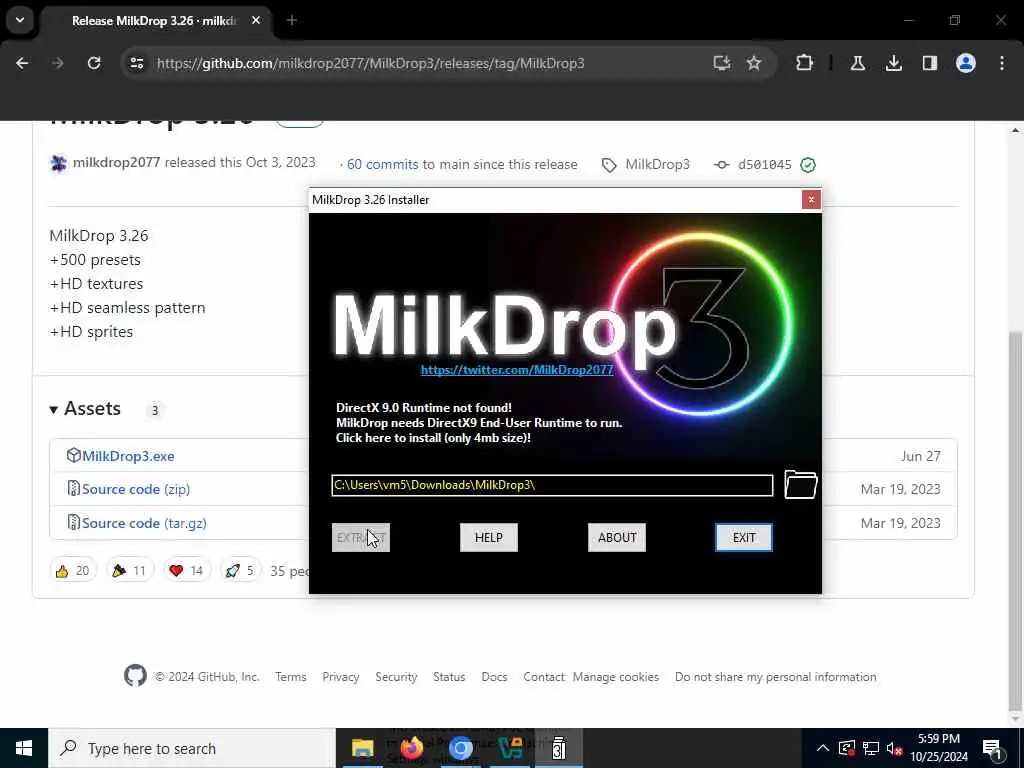The image size is (1024, 768).
Task: Bookmark this page with the star
Action: coord(754,63)
